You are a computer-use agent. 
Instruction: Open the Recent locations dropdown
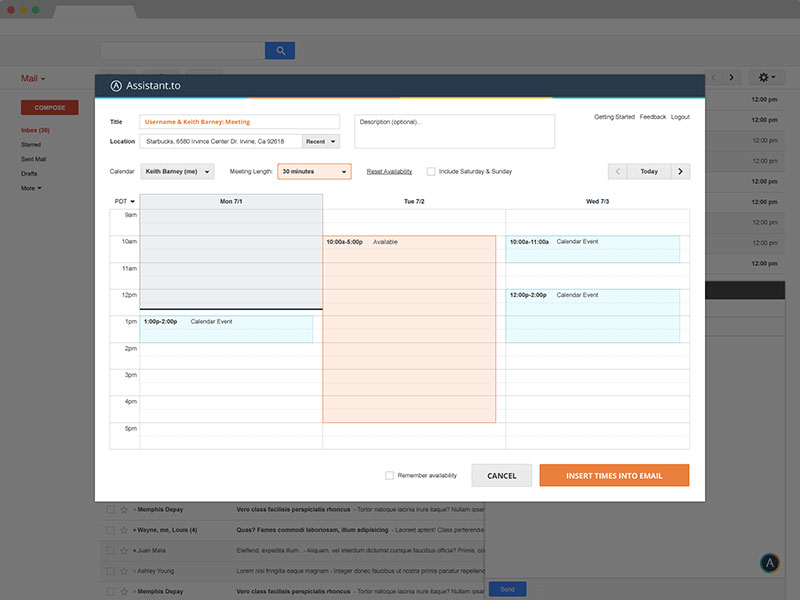pyautogui.click(x=320, y=141)
